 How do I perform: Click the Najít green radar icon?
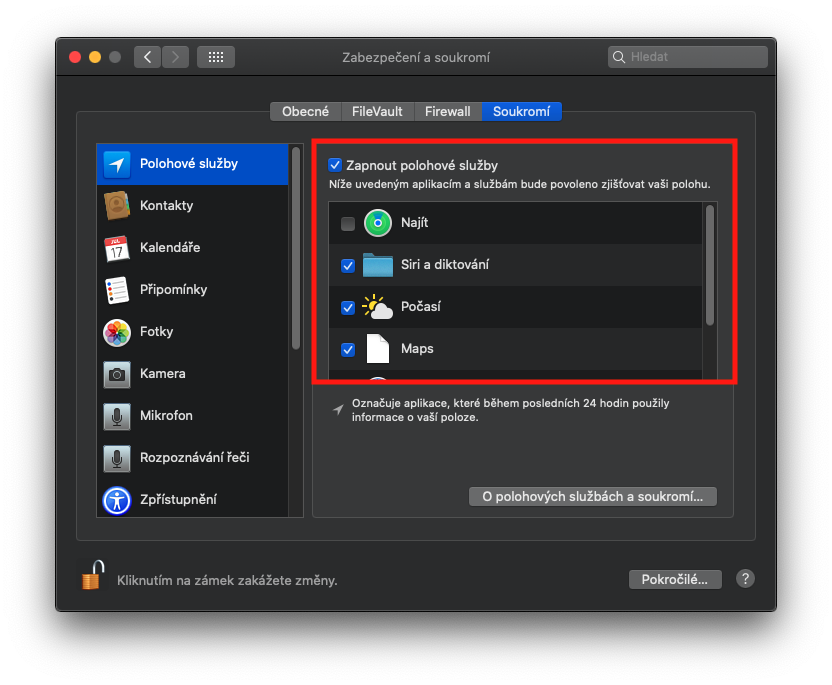point(378,223)
